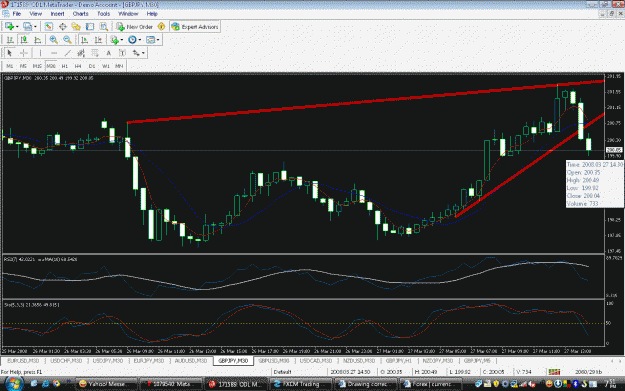Image resolution: width=625 pixels, height=391 pixels.
Task: Open the Data Window crosshair-circle icon
Action: tap(63, 27)
